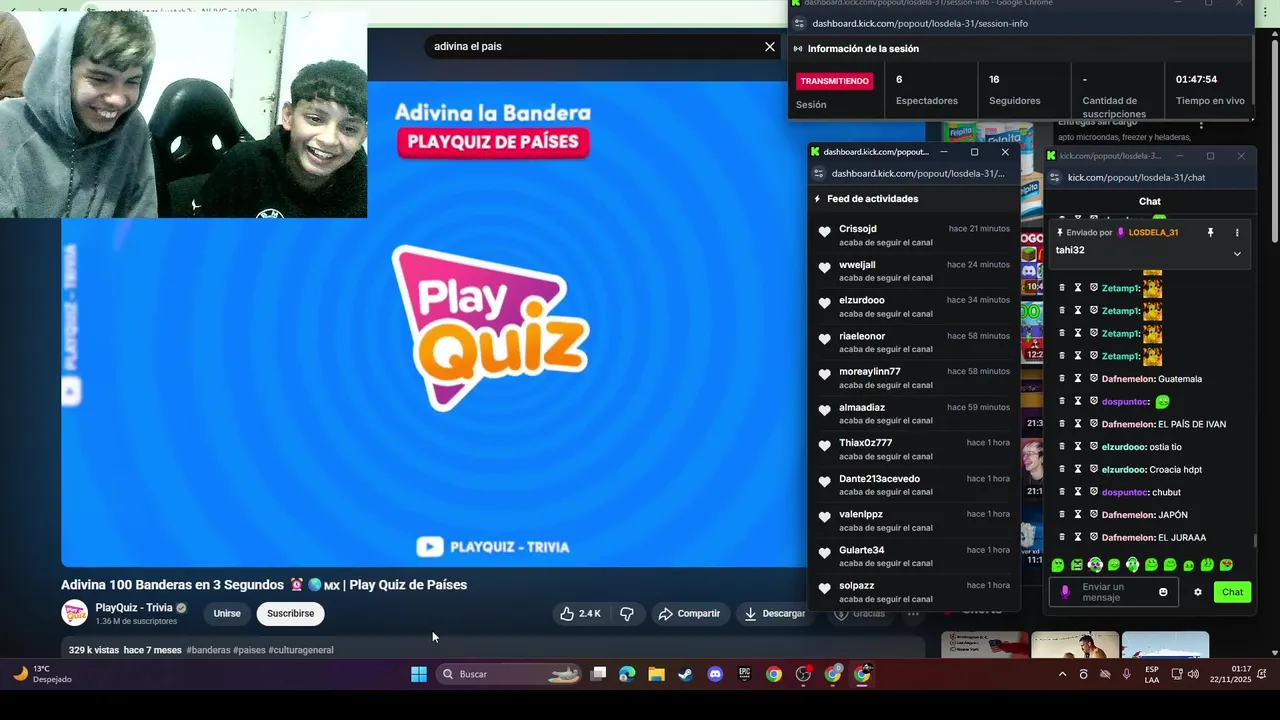The height and width of the screenshot is (720, 1280).
Task: Timeout icon on 'Croacia hdpt' message
Action: 1078,470
